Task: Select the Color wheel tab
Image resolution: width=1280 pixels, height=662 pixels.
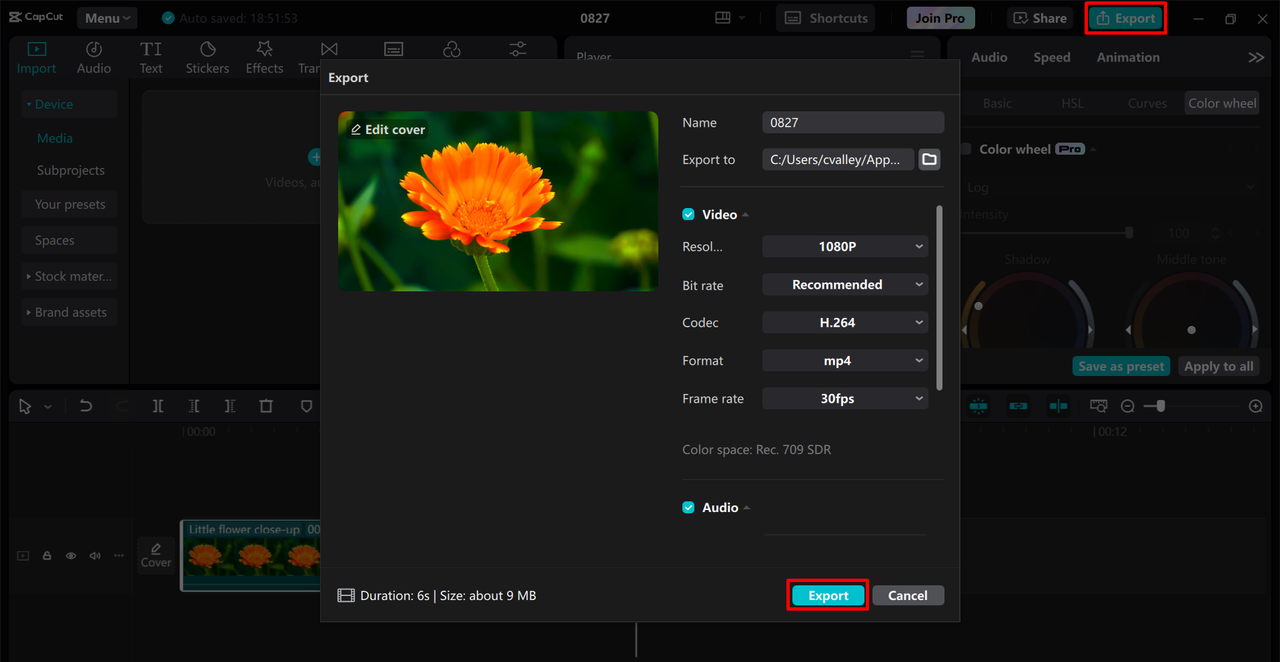Action: [1222, 103]
